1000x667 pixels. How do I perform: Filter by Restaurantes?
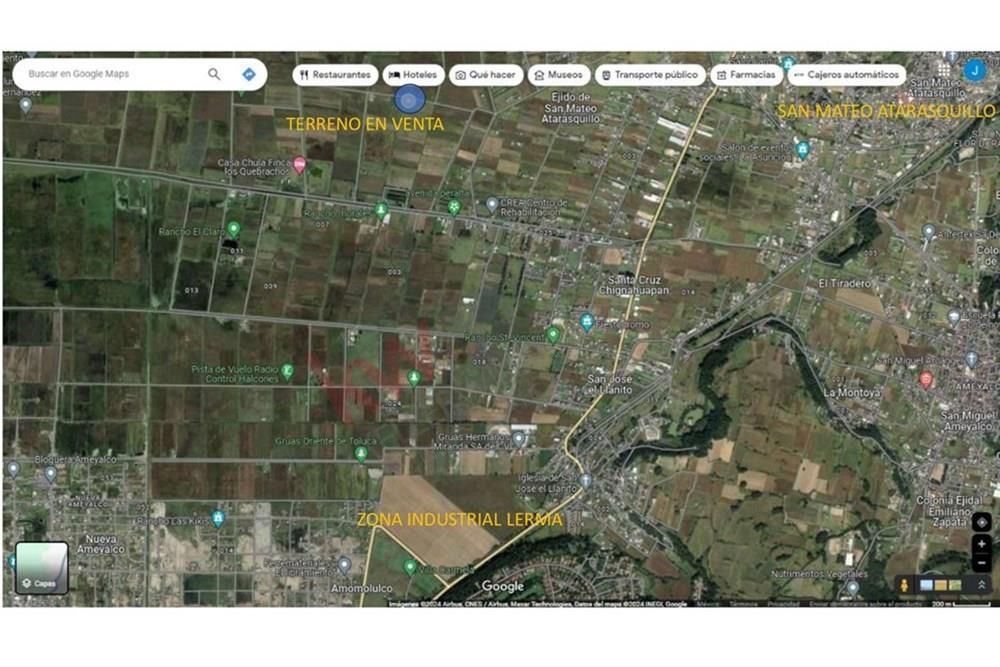(335, 75)
